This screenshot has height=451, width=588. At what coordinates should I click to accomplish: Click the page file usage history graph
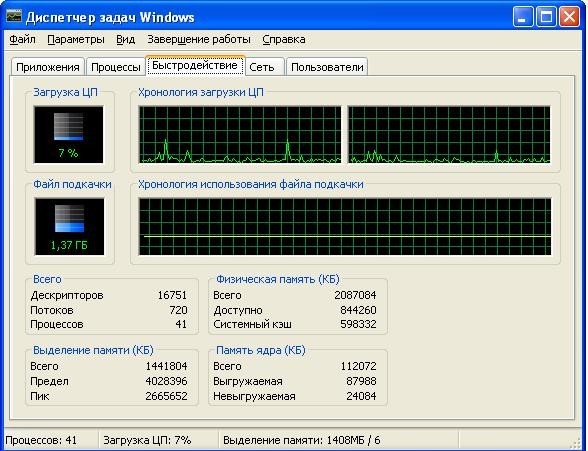point(345,227)
